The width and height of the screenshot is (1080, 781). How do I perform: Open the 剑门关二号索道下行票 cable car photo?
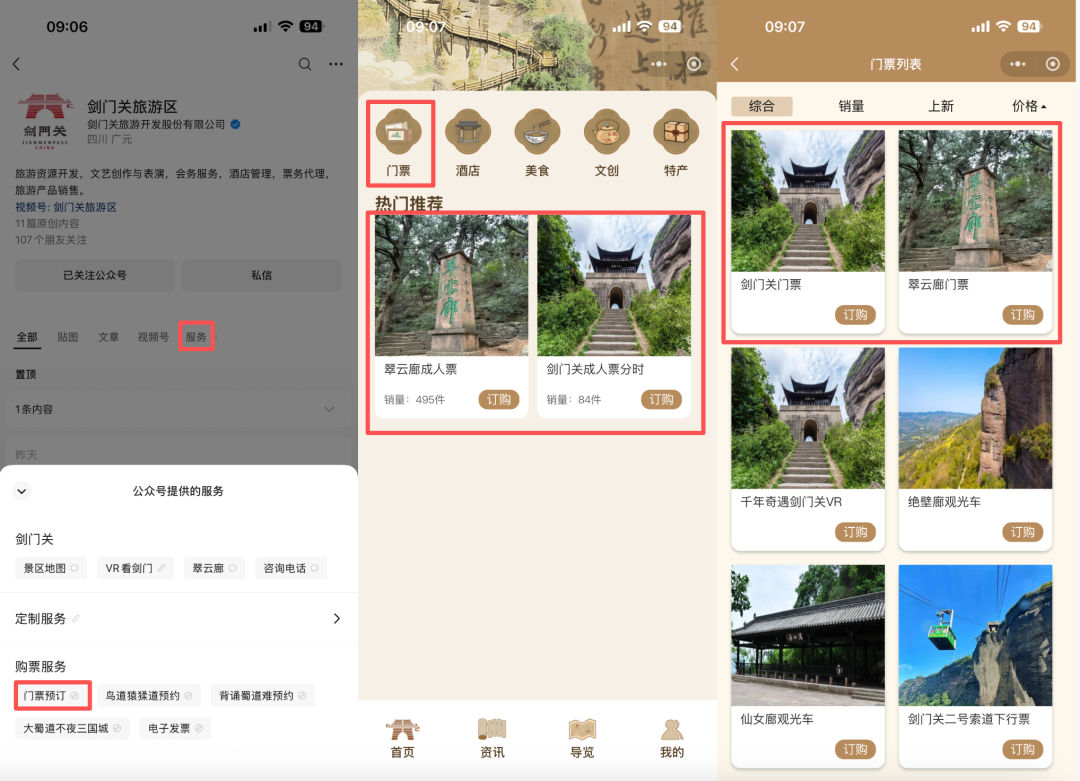pyautogui.click(x=975, y=635)
